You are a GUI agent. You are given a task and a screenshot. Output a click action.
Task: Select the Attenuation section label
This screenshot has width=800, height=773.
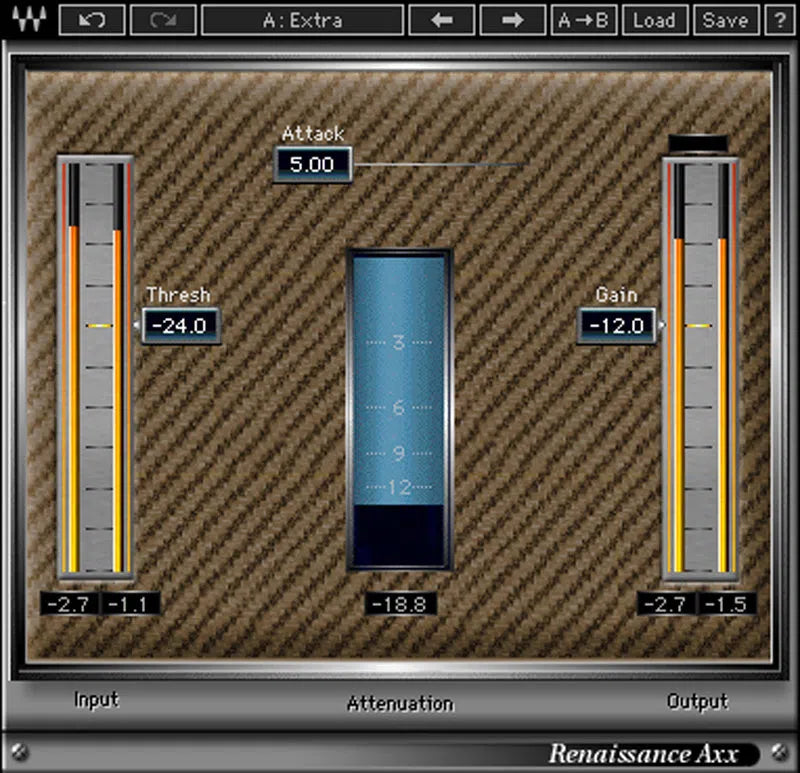coord(399,704)
